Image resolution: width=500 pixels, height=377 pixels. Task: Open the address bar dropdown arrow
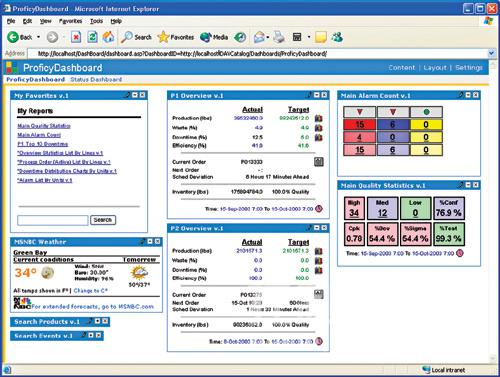[x=491, y=53]
